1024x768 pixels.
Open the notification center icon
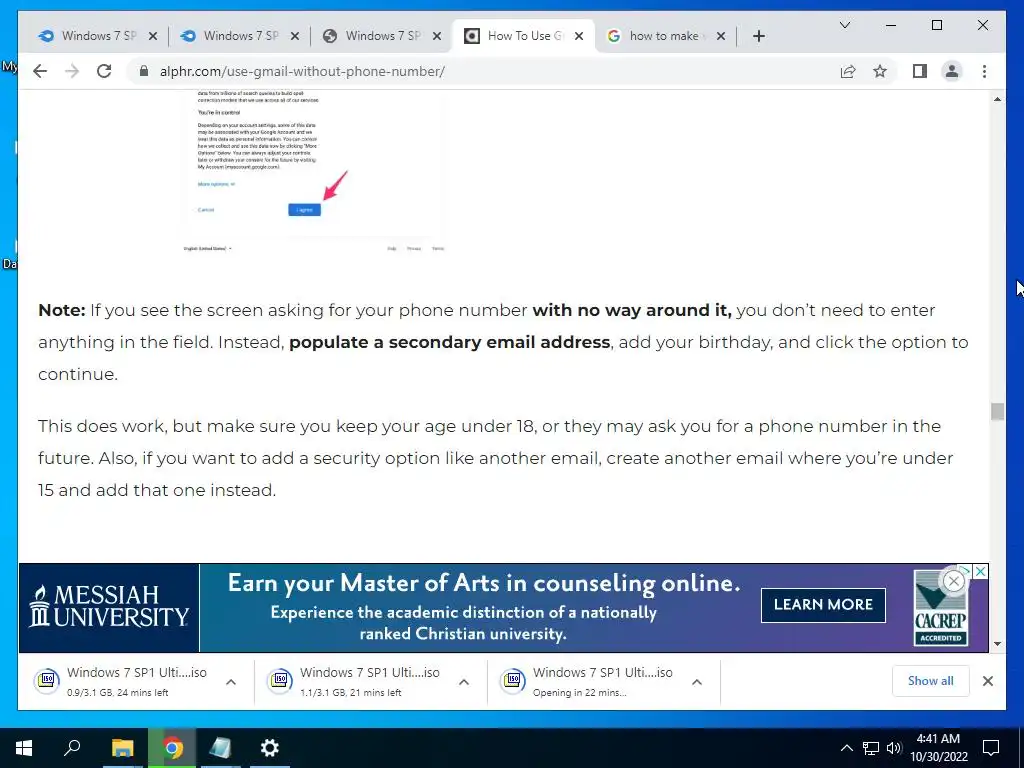[991, 748]
